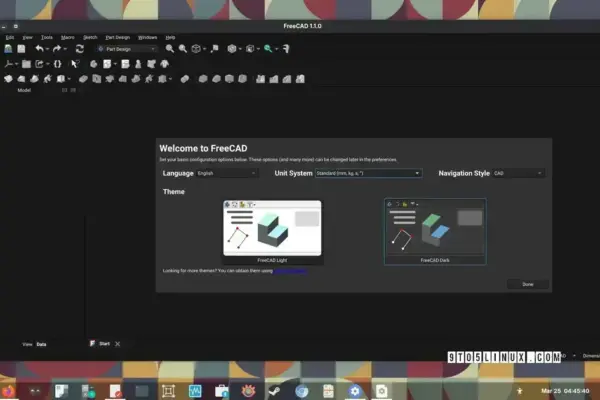Click the Save document icon
Image resolution: width=600 pixels, height=400 pixels.
tap(21, 49)
